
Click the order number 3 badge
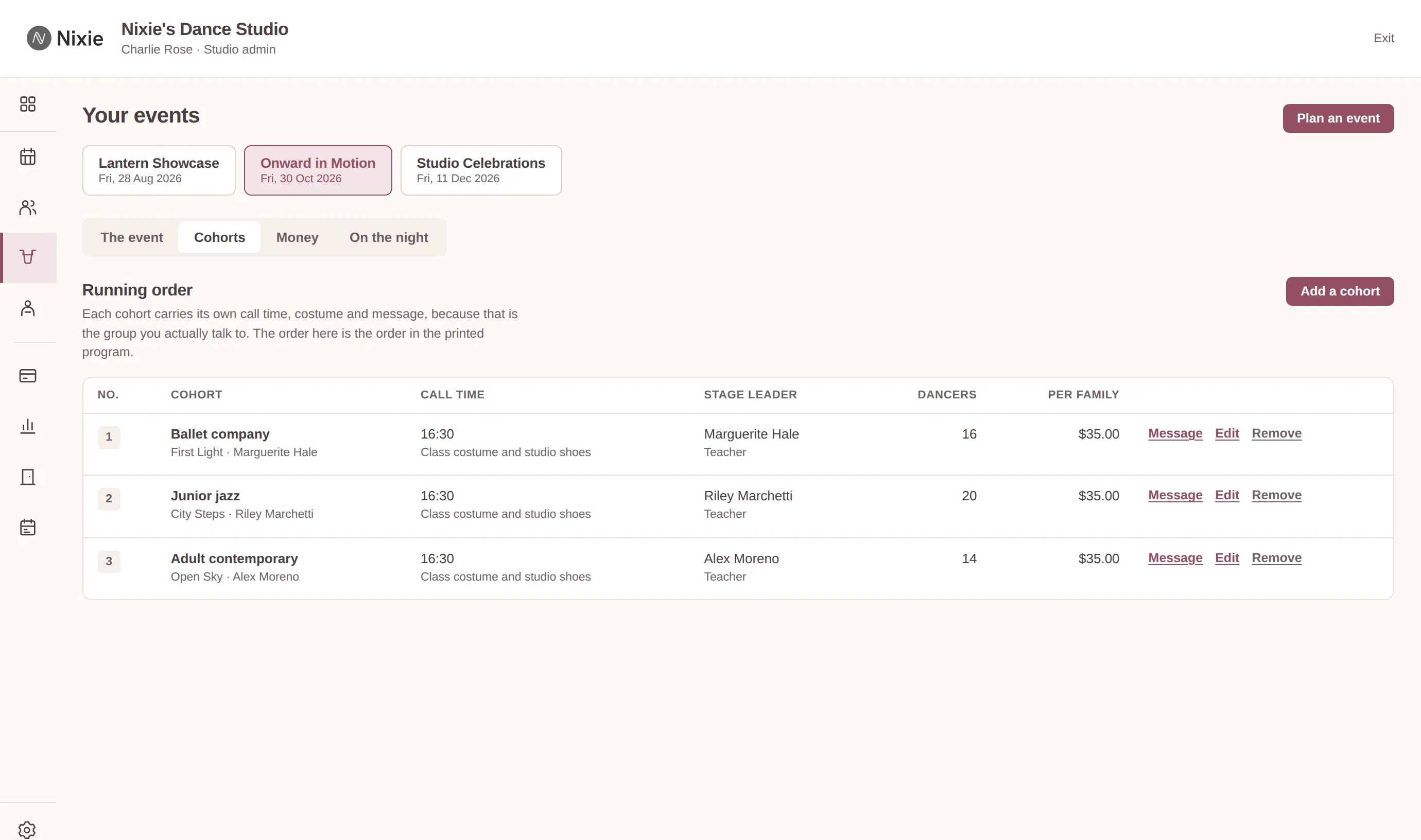pos(109,562)
